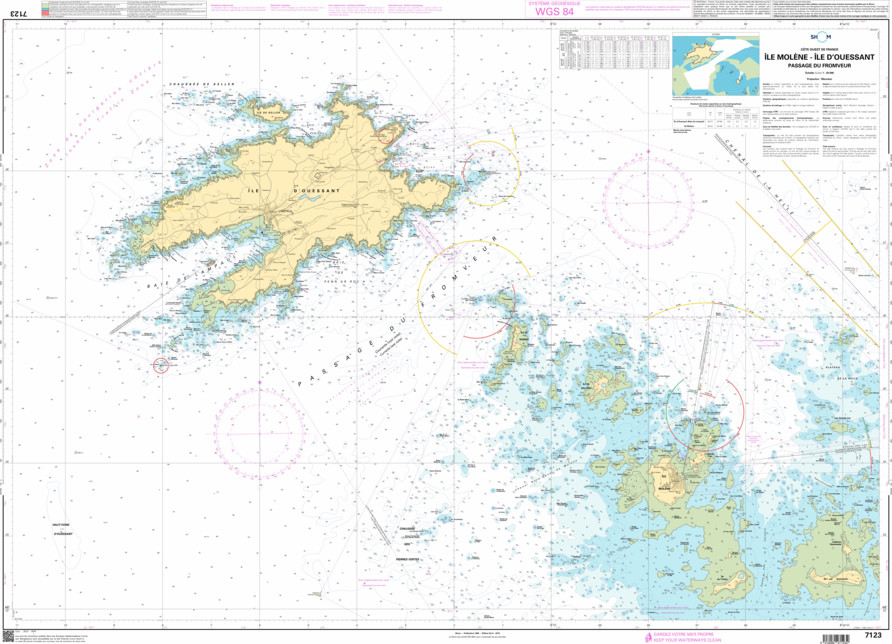Click the MOLÈNE label on the island
Viewport: 892px width, 644px height.
(663, 488)
